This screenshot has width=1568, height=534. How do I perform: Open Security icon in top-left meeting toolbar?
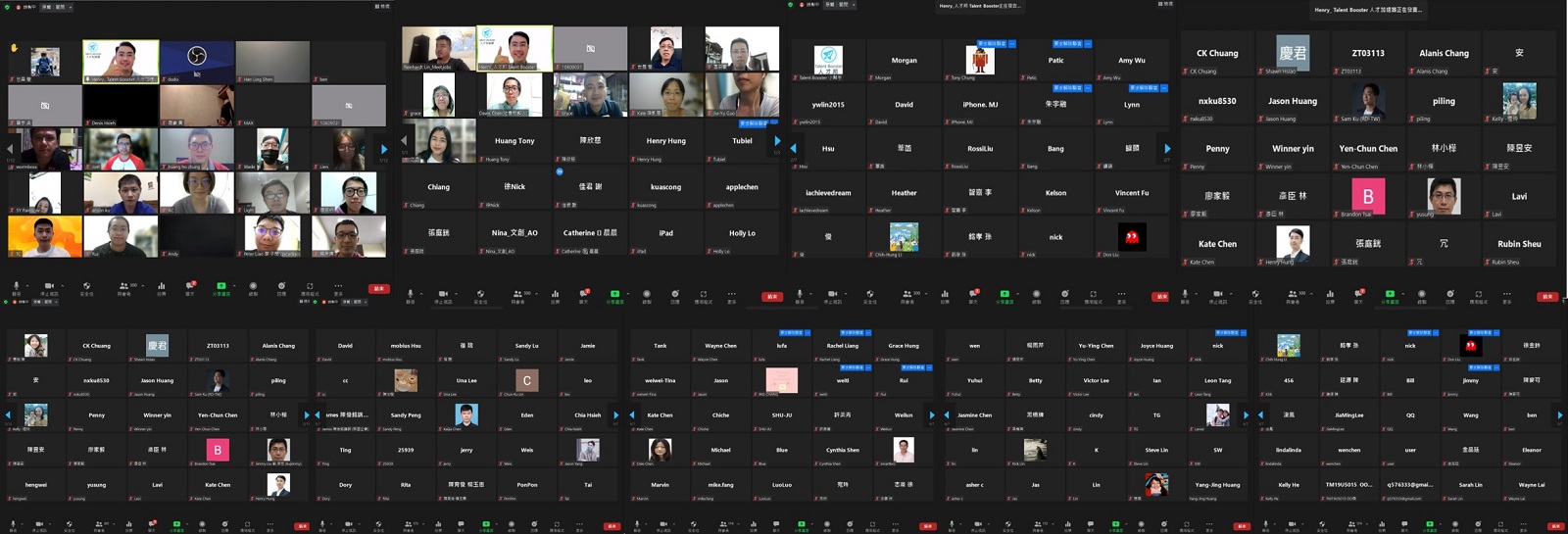tap(86, 286)
